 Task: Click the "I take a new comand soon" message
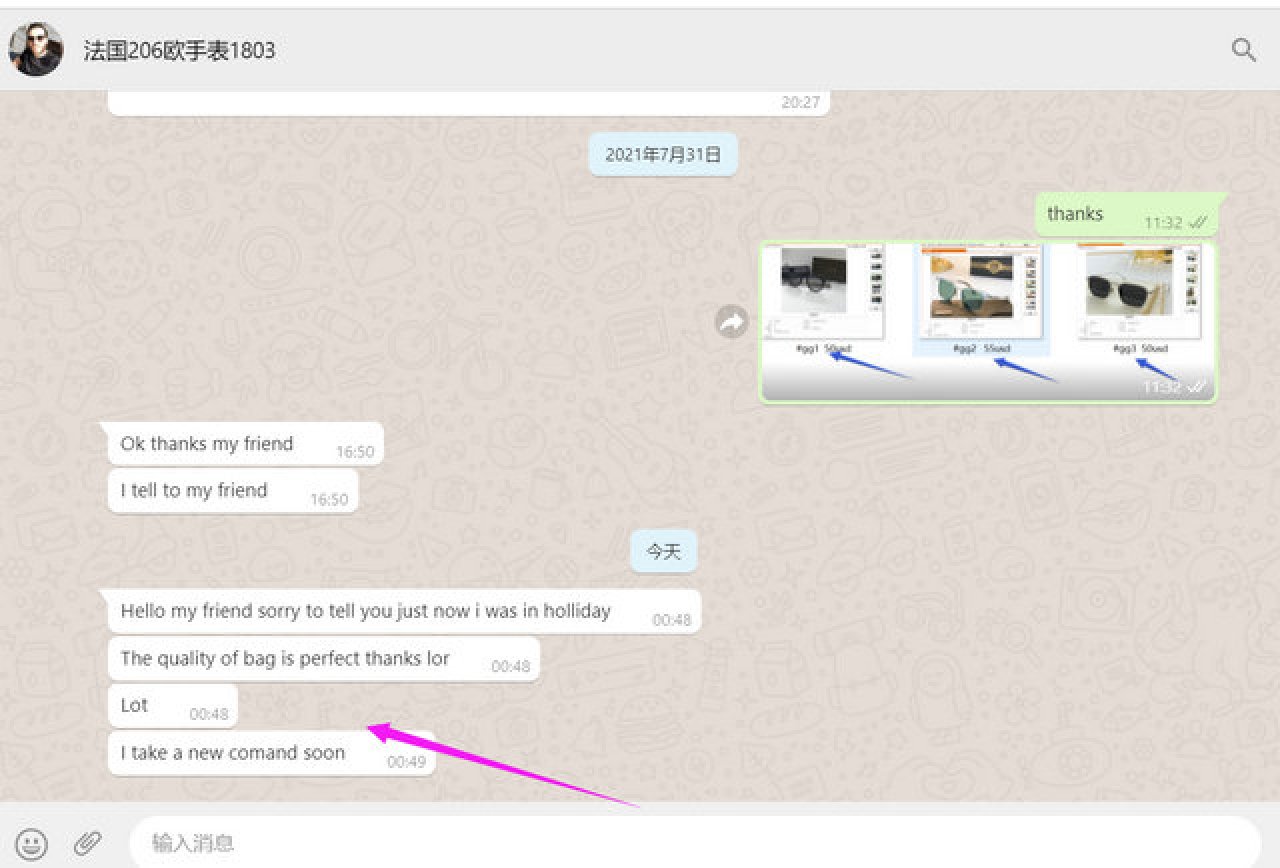pos(233,753)
